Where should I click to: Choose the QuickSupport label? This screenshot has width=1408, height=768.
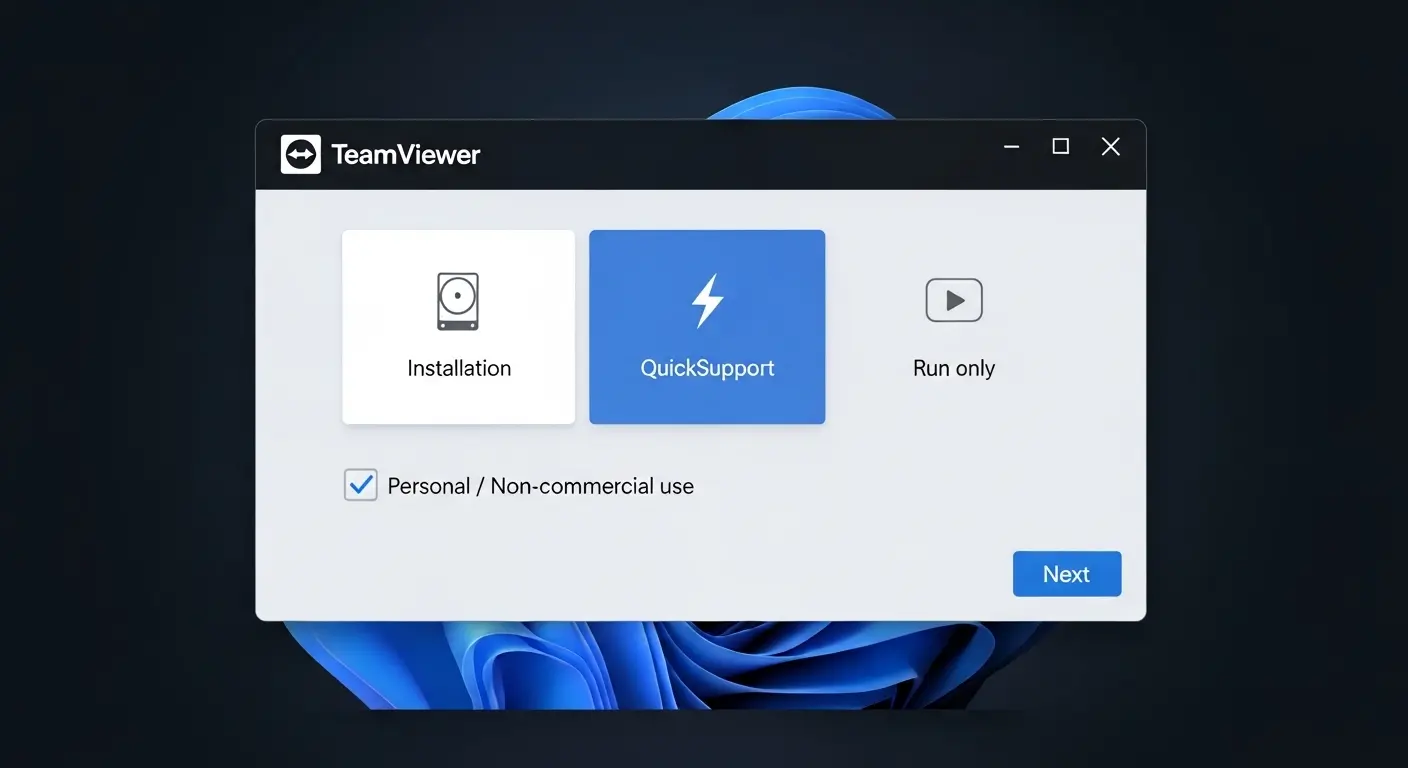click(707, 368)
